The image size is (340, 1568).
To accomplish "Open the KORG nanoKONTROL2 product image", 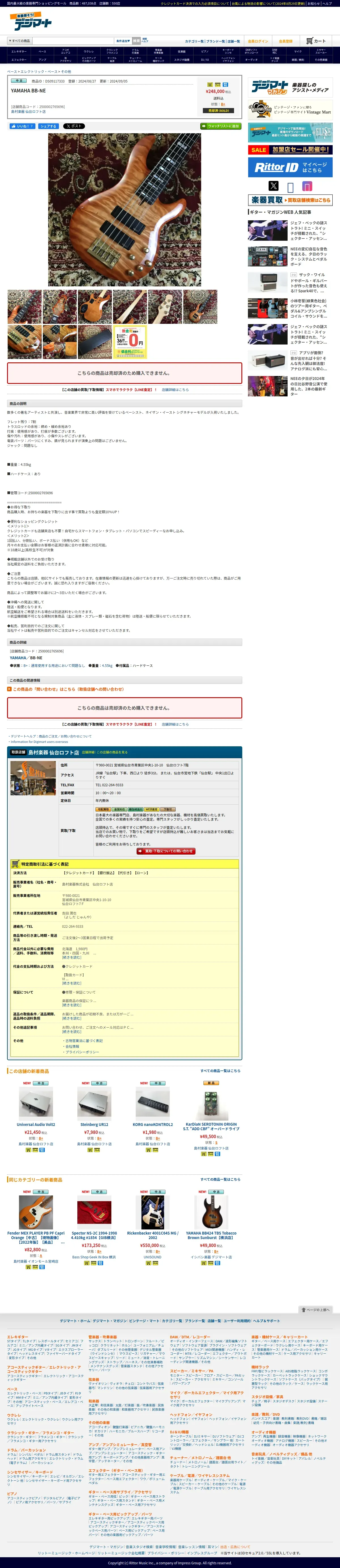I will [153, 1103].
